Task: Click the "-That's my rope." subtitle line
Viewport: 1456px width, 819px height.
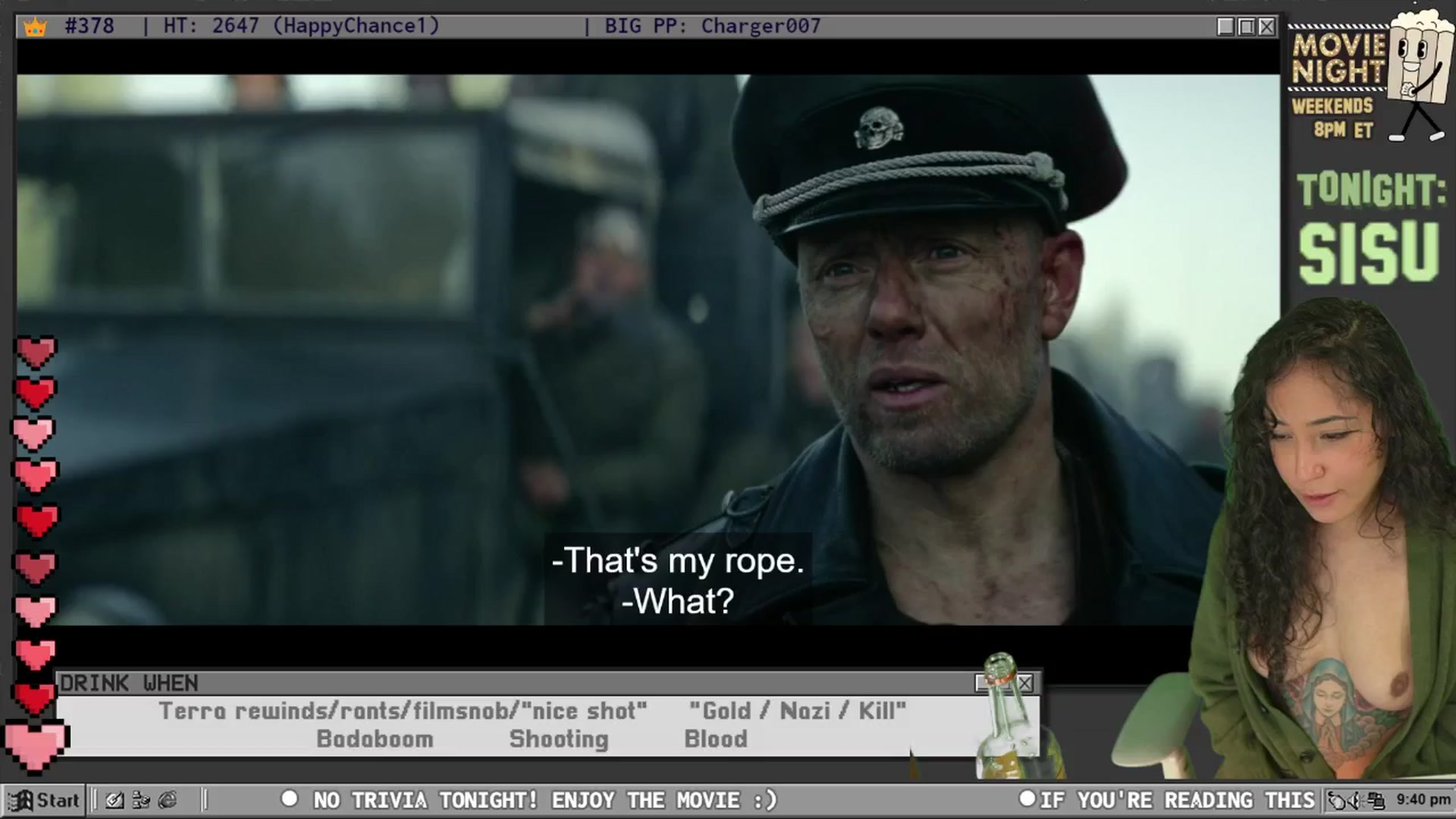Action: click(x=677, y=561)
